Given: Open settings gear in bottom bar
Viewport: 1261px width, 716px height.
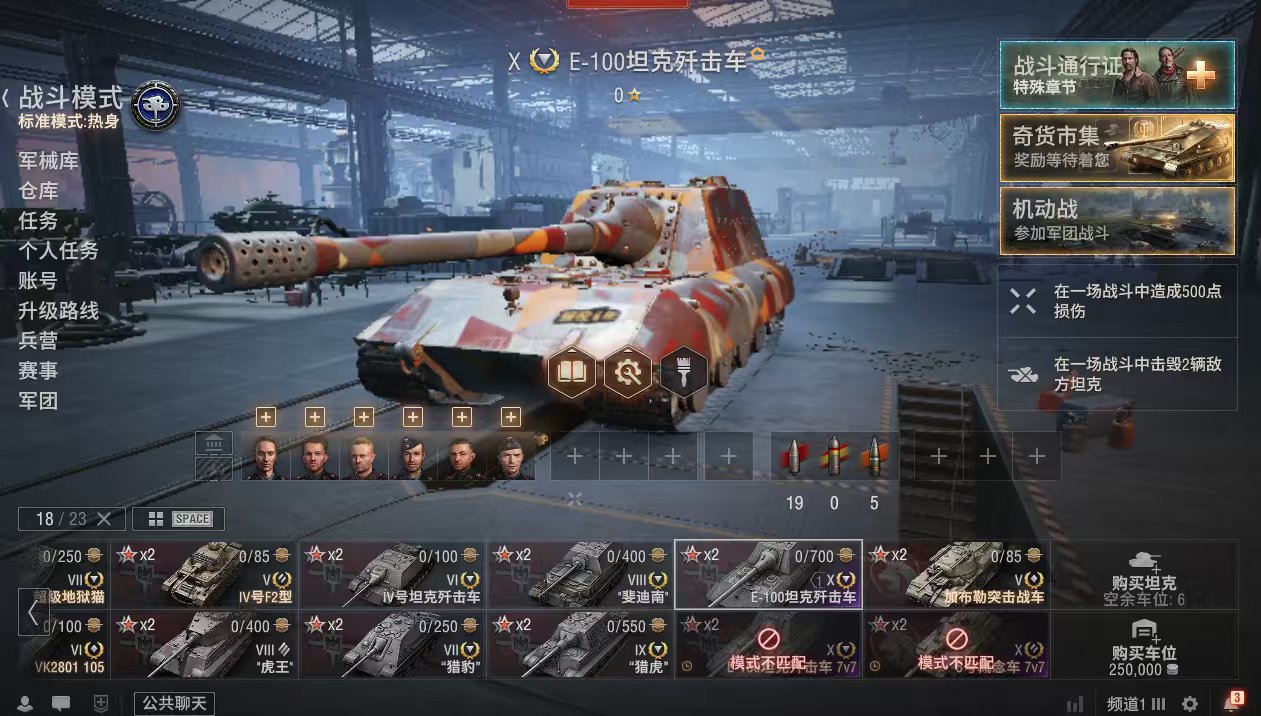Looking at the screenshot, I should coord(1190,704).
